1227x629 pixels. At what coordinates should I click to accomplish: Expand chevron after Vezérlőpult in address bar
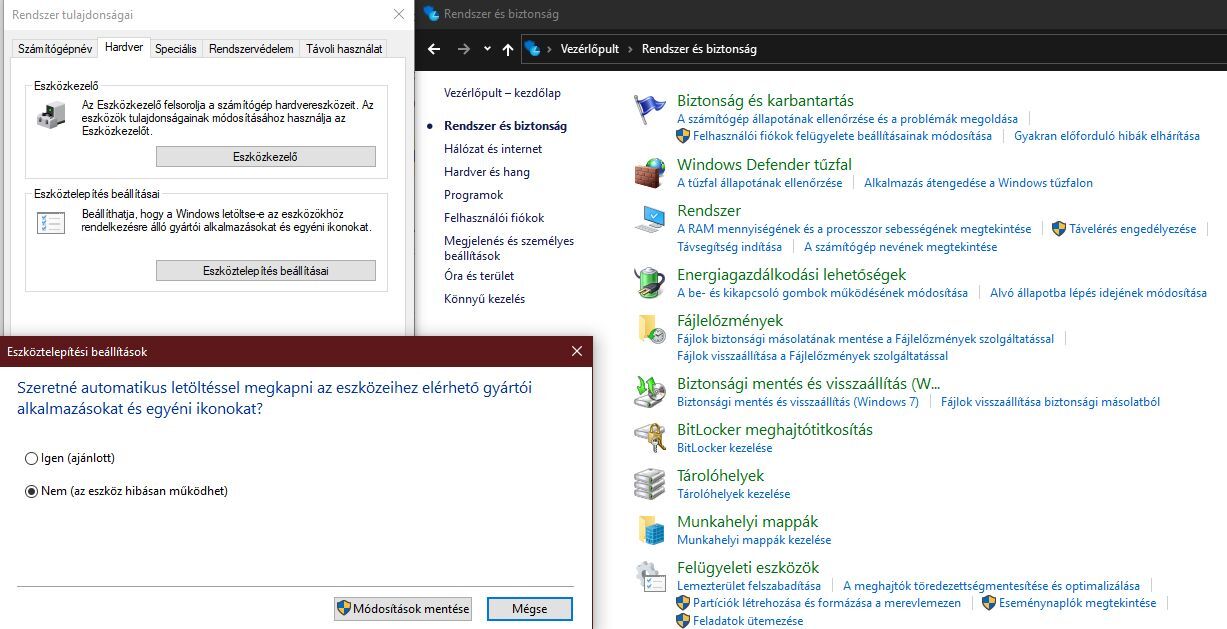point(631,49)
